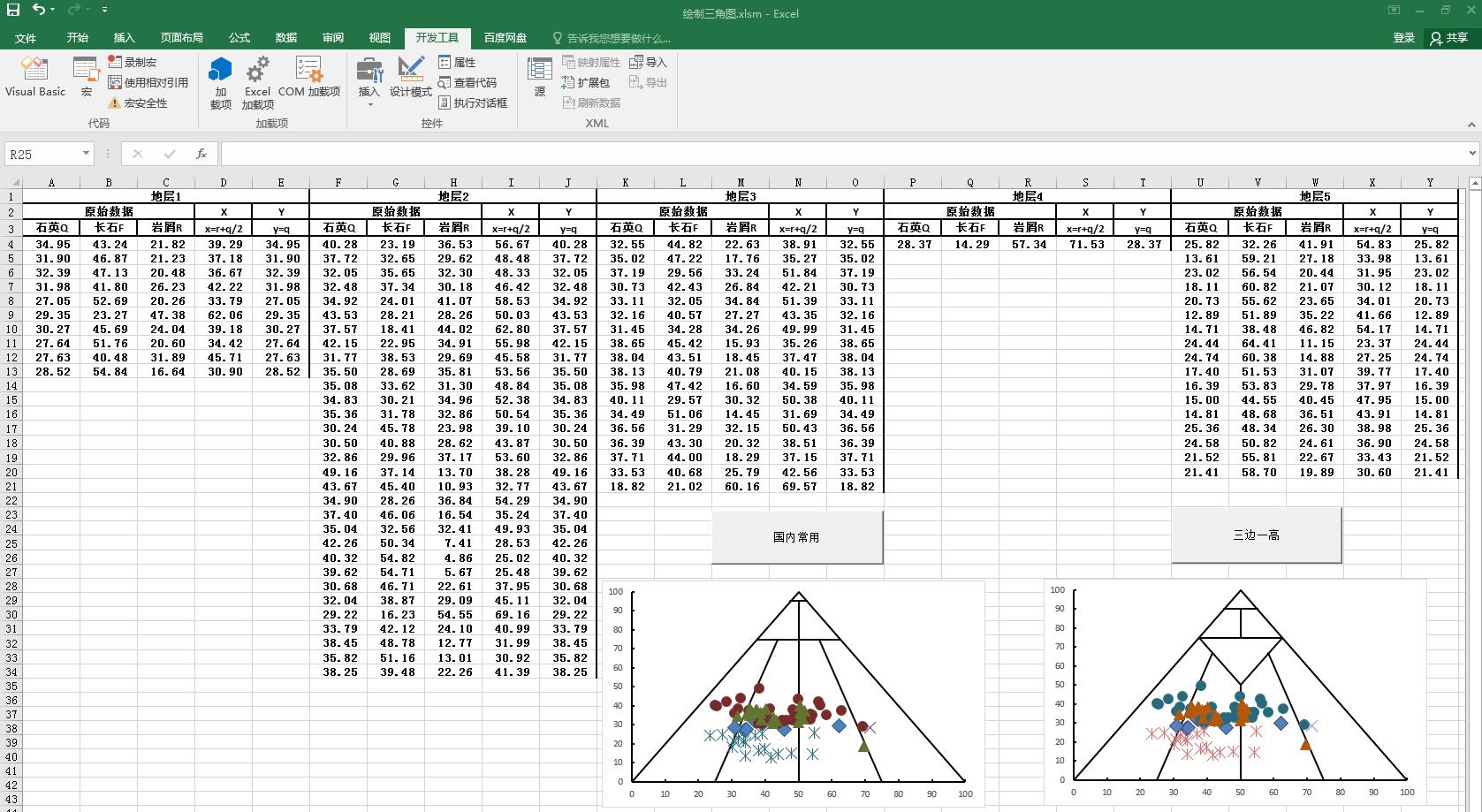Click the formula bar input field
Image resolution: width=1482 pixels, height=812 pixels.
842,154
